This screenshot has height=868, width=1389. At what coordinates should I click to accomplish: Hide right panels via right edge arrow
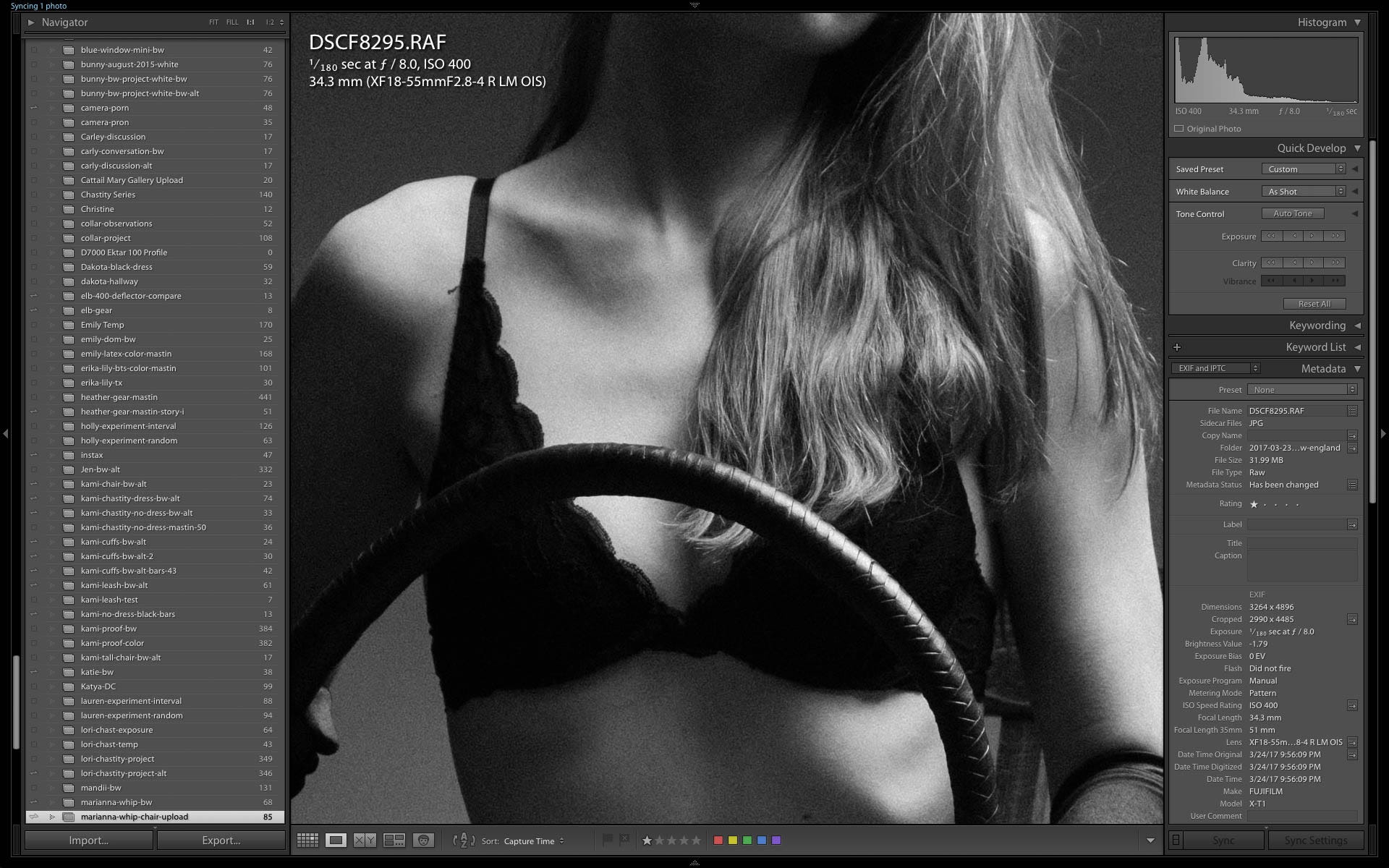point(1383,434)
